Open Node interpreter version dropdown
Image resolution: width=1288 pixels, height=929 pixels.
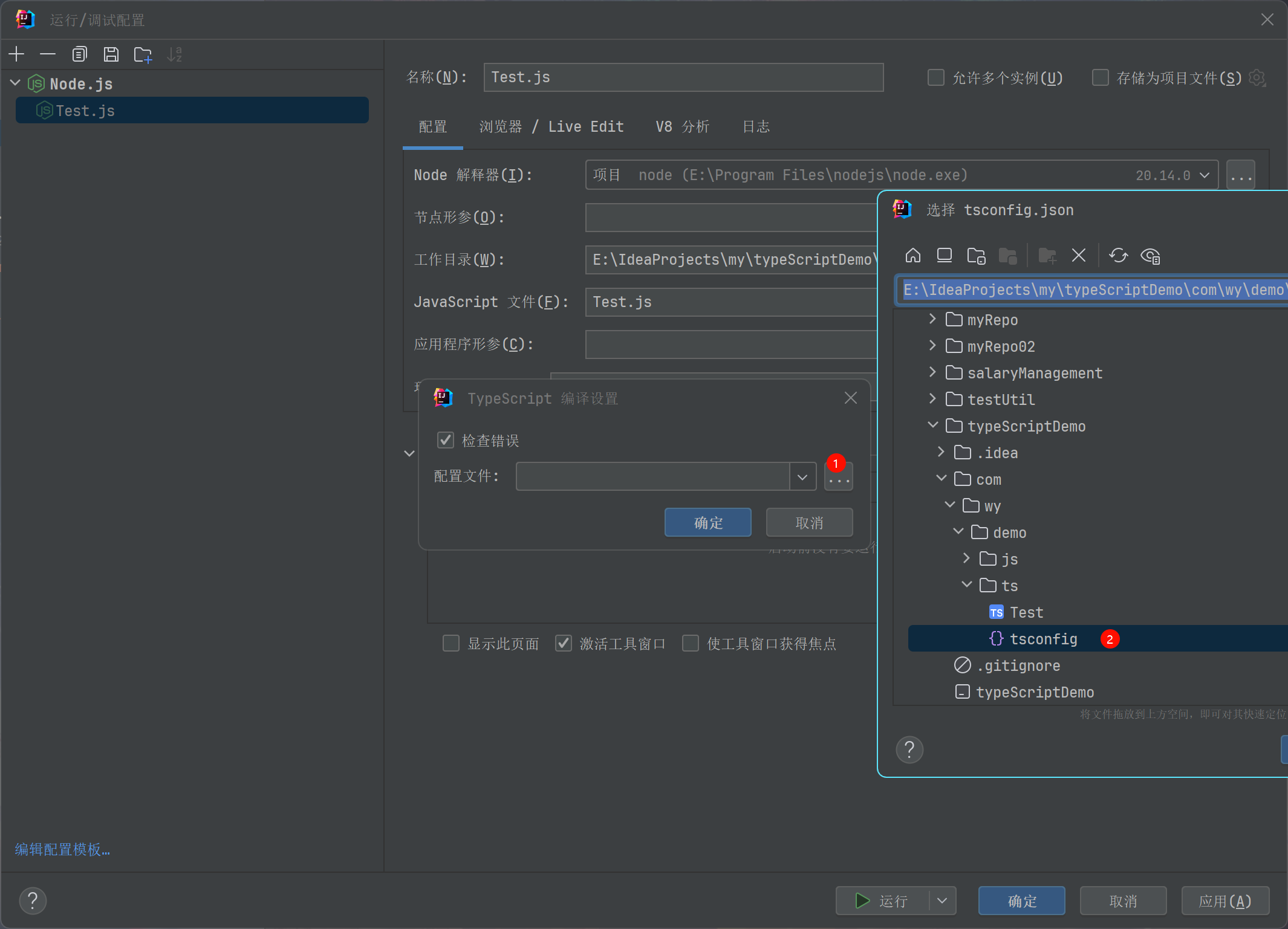[x=1205, y=175]
